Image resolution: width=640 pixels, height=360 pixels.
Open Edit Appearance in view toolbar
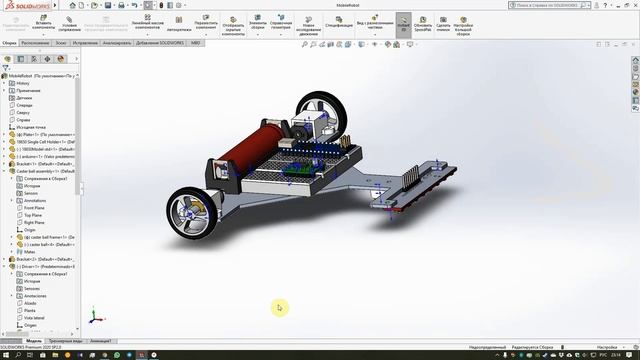coord(388,44)
